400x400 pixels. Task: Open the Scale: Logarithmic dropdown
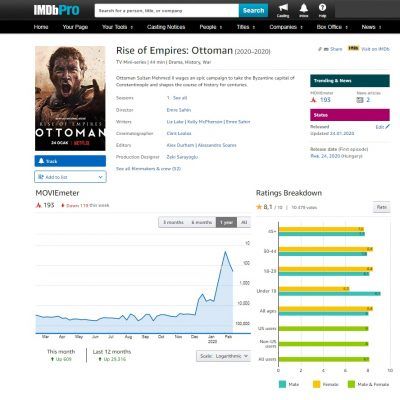click(x=223, y=356)
